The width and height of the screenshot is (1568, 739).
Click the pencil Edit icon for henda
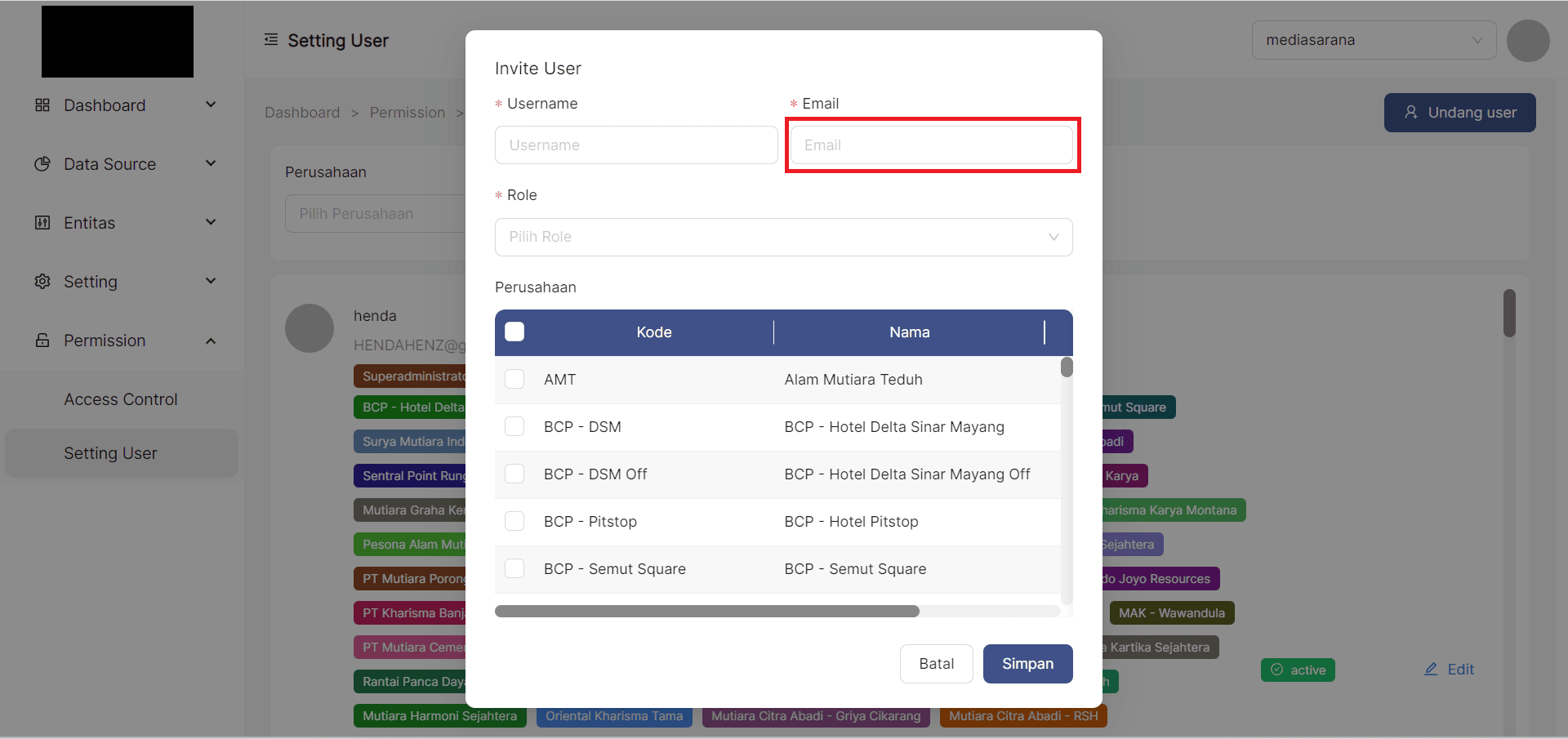coord(1431,670)
